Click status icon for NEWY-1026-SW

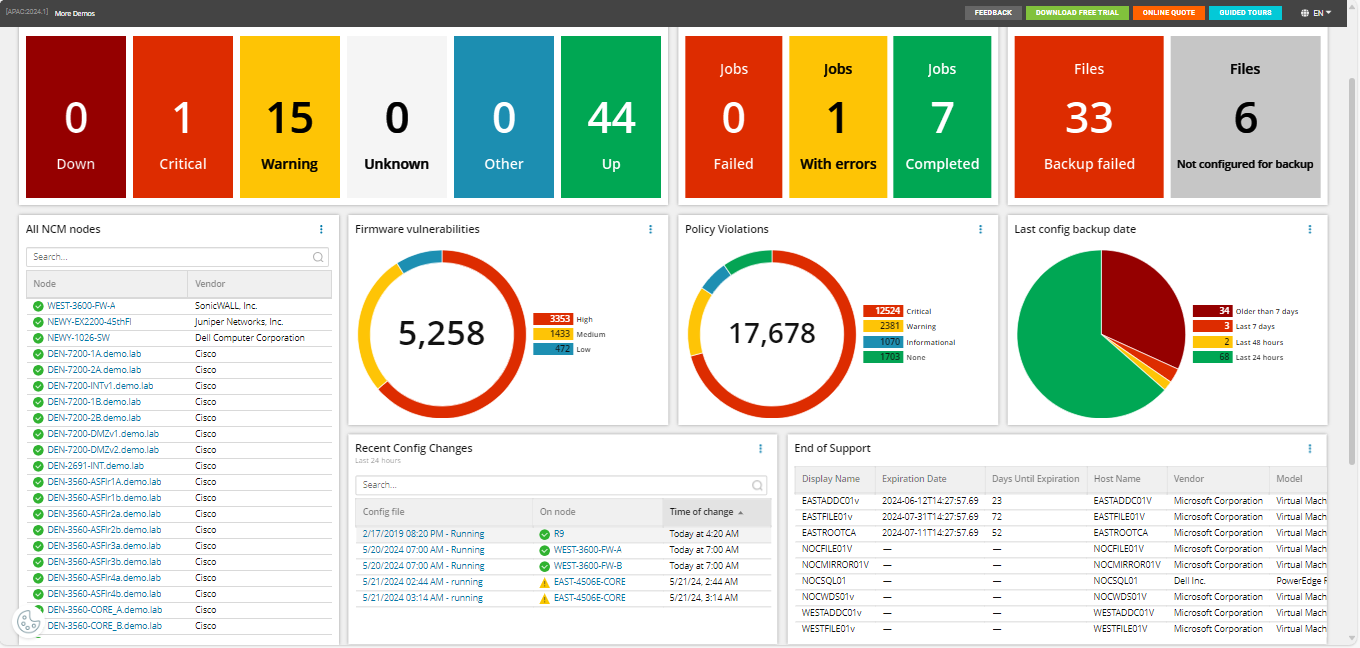(x=38, y=338)
